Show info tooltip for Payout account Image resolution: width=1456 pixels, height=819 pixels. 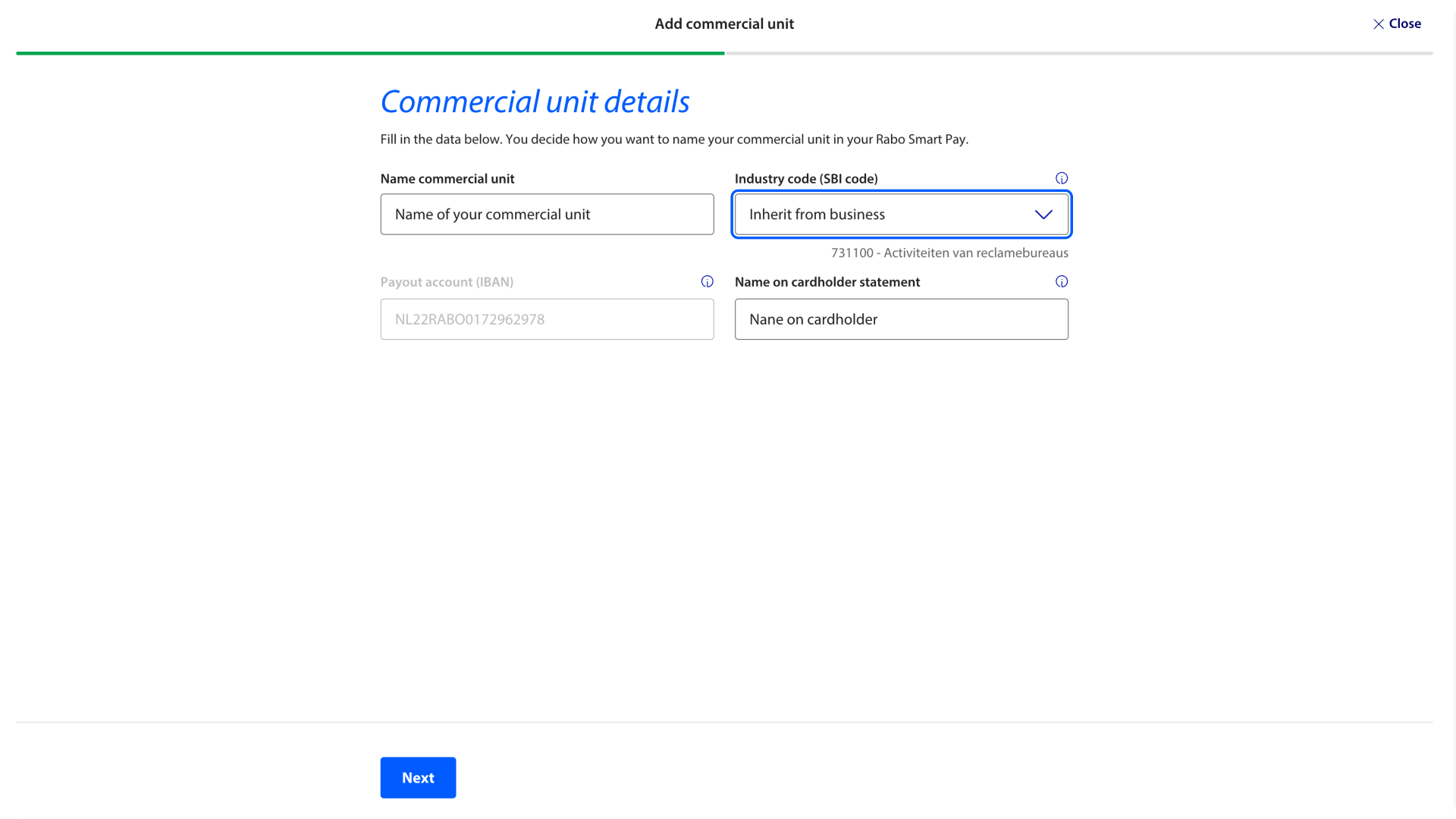(707, 281)
